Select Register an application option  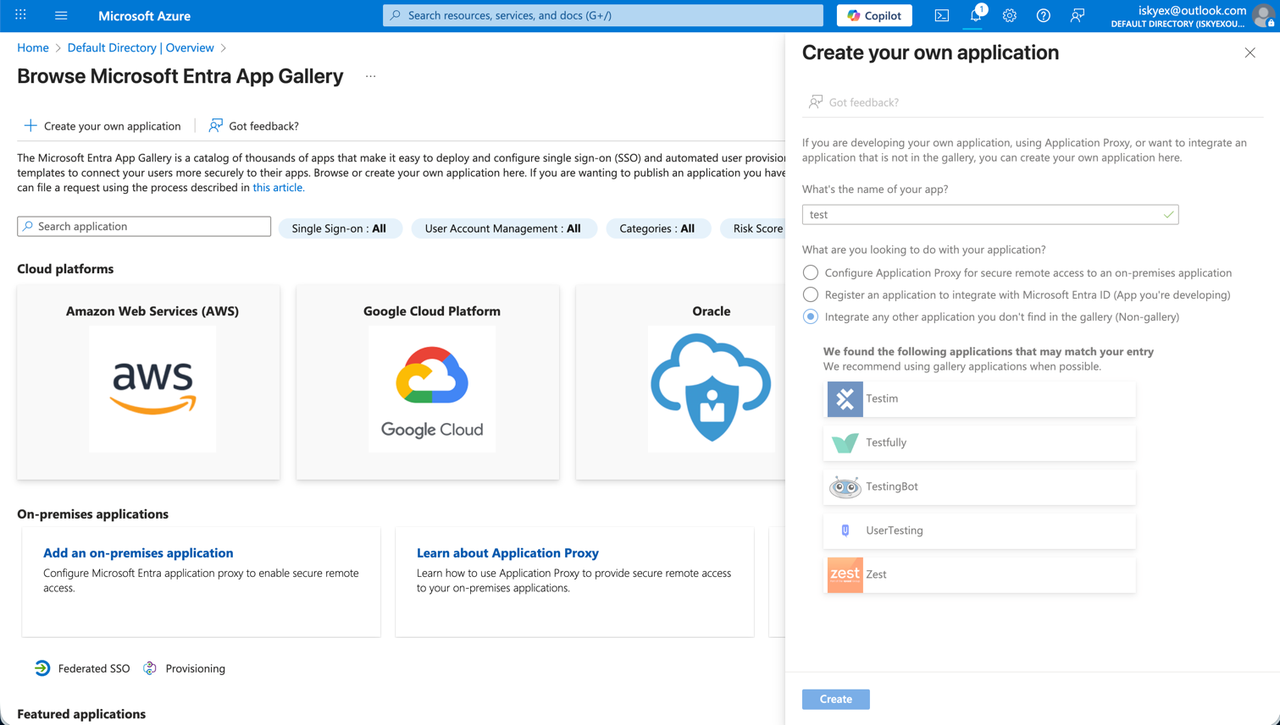pos(810,294)
